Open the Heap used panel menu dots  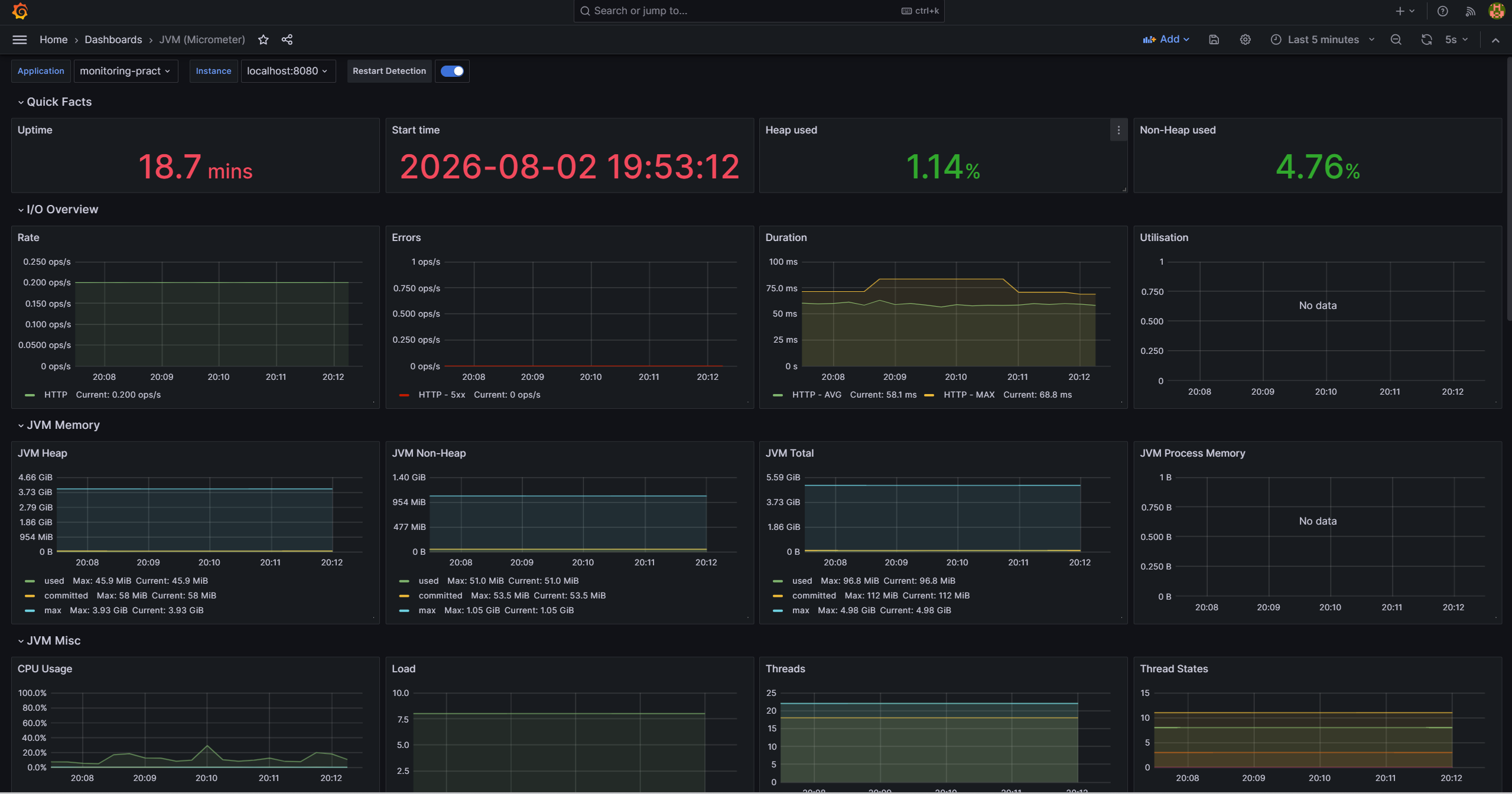(x=1118, y=130)
